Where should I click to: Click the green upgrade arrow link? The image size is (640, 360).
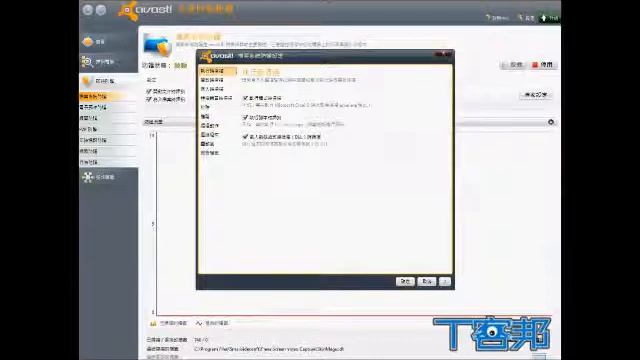point(549,18)
